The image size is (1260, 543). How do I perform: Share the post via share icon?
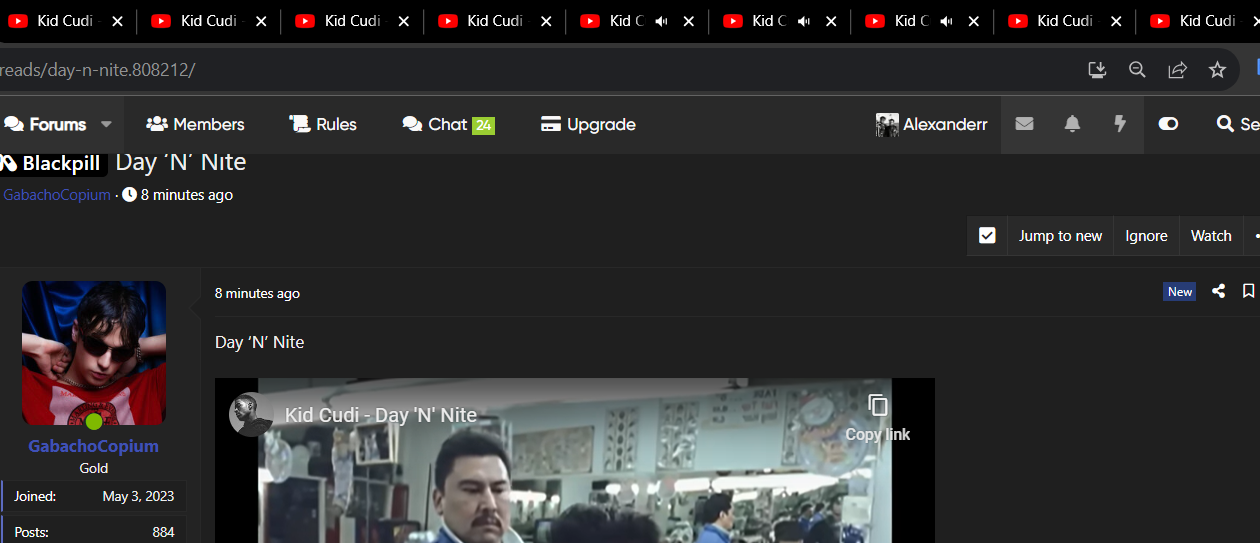1218,291
